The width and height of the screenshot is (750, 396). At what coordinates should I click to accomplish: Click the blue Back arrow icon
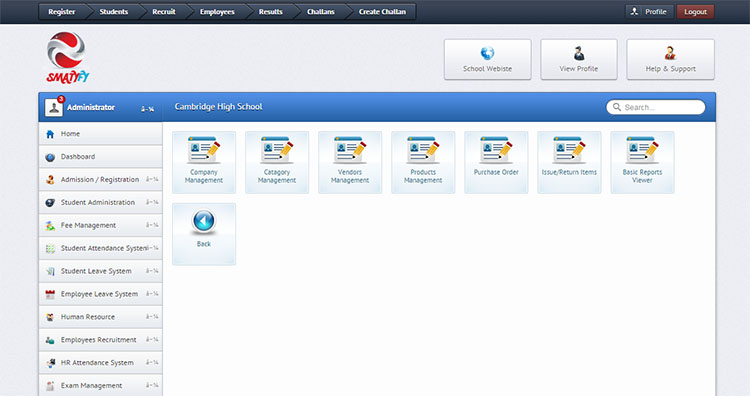pos(204,221)
